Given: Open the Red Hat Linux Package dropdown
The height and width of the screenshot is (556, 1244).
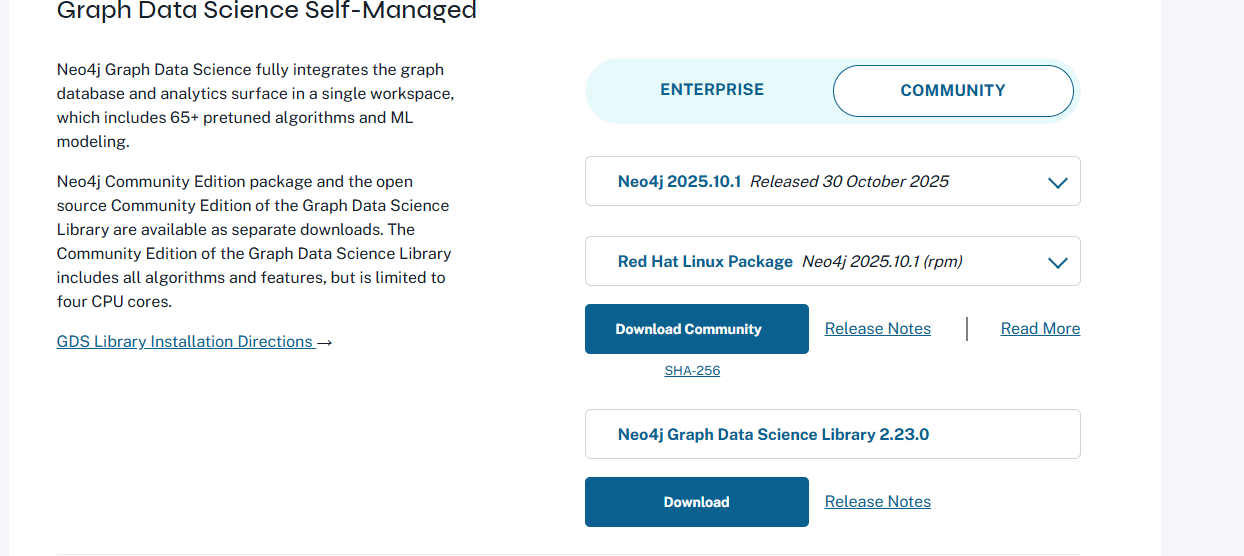Looking at the screenshot, I should (x=832, y=261).
